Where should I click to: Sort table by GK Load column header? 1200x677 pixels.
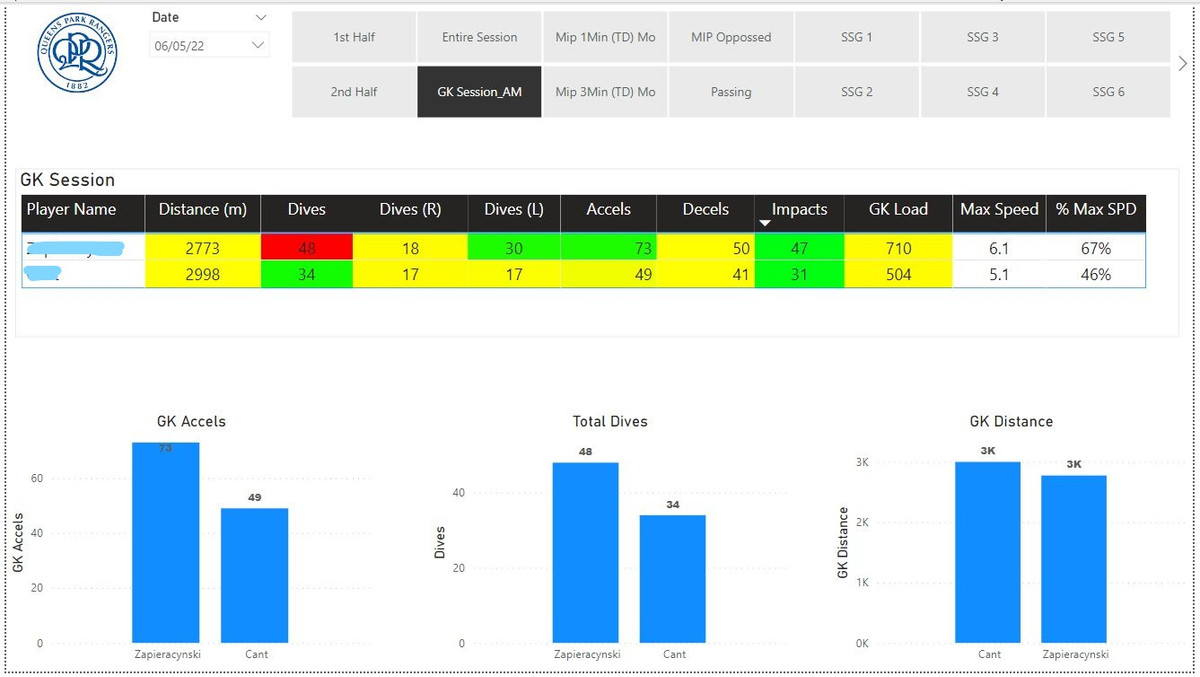898,210
